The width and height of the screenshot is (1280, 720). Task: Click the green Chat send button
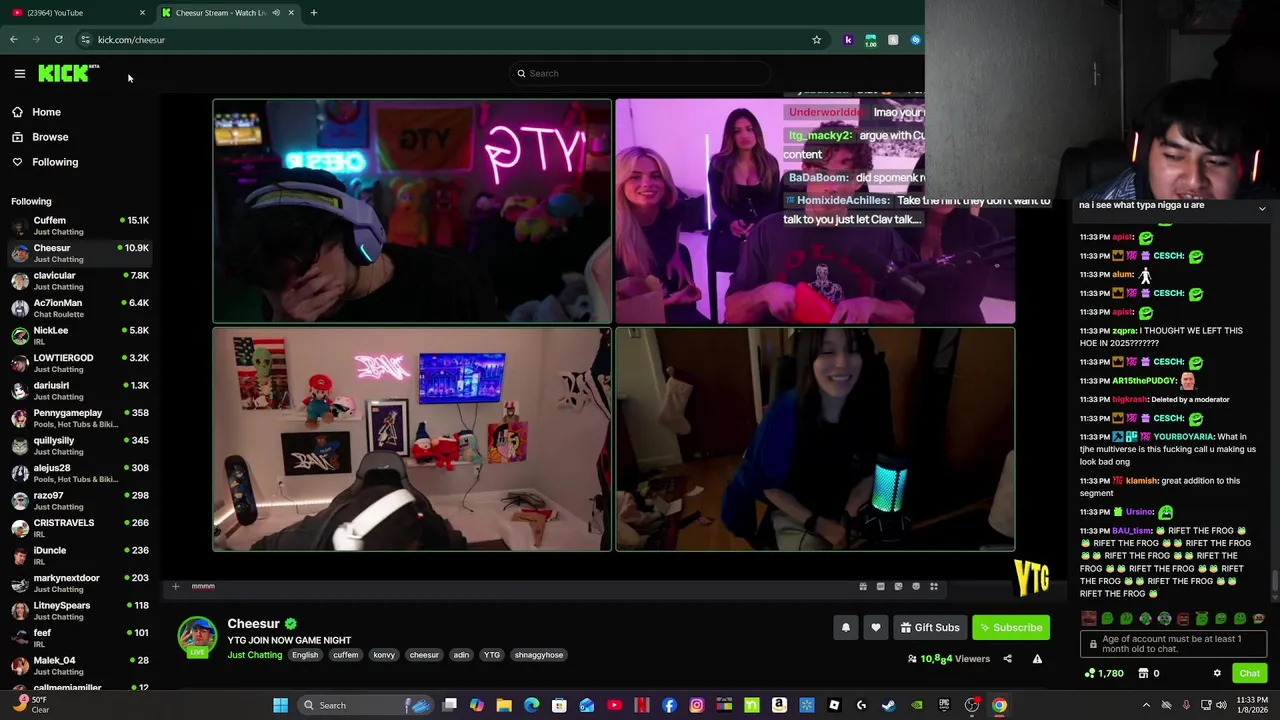point(1249,673)
